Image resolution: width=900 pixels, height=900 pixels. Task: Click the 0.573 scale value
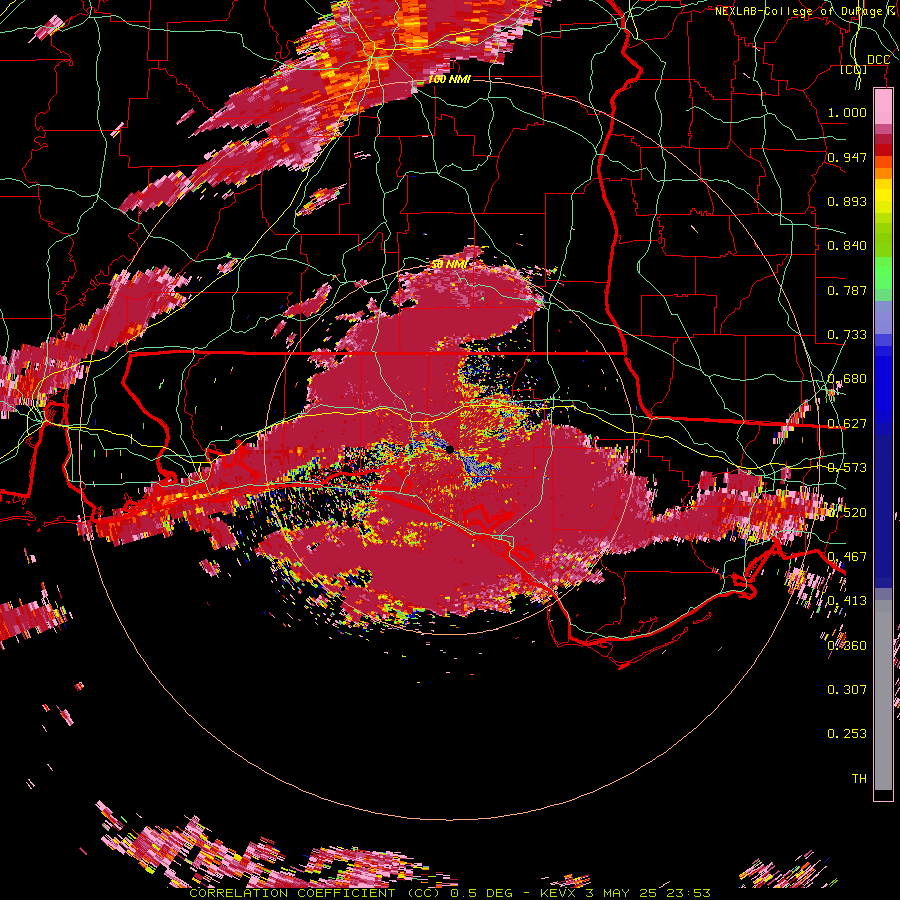[x=847, y=468]
